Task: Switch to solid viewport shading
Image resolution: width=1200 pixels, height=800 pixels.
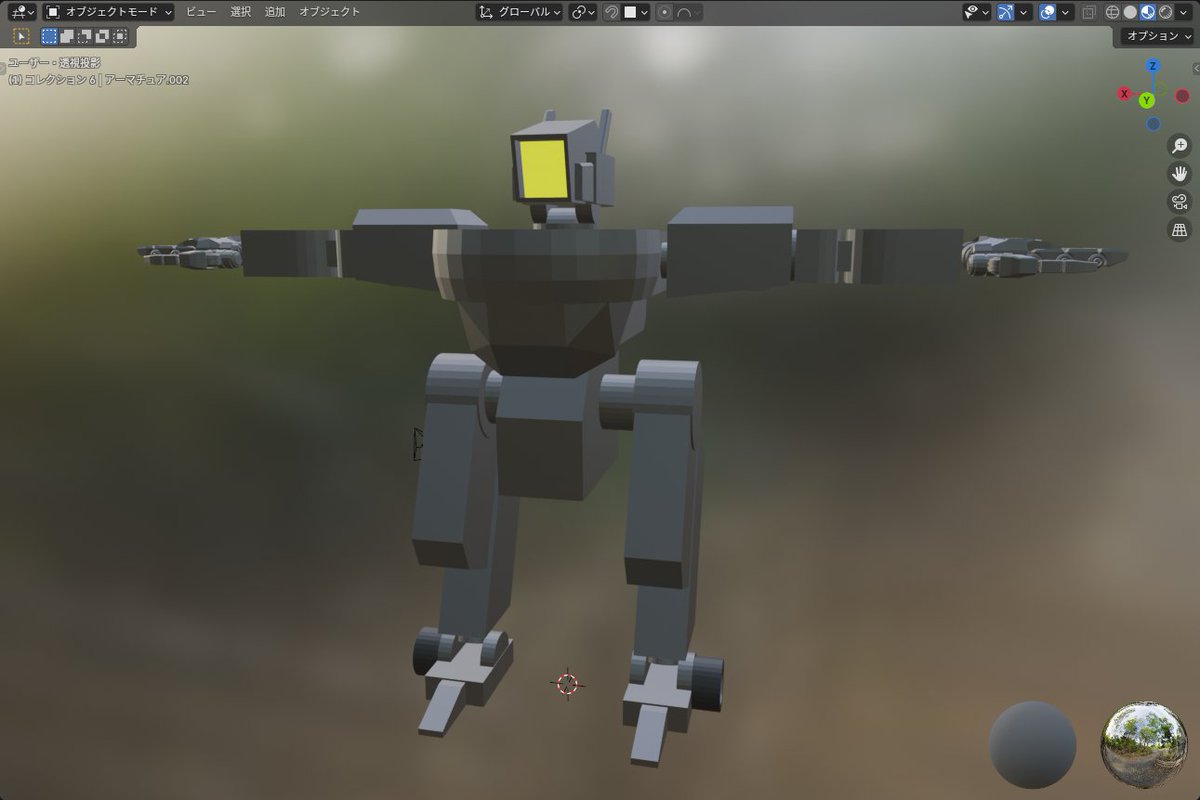Action: (x=1130, y=12)
